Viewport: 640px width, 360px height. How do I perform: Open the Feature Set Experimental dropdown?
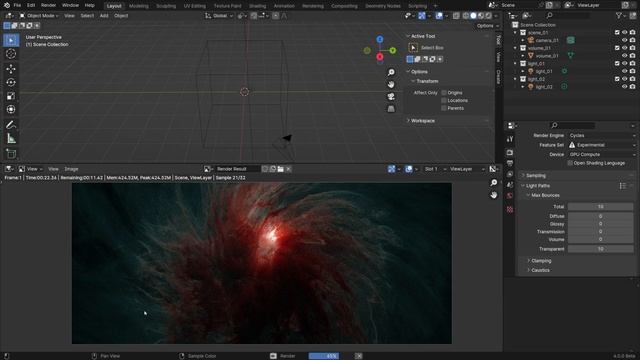coord(602,145)
